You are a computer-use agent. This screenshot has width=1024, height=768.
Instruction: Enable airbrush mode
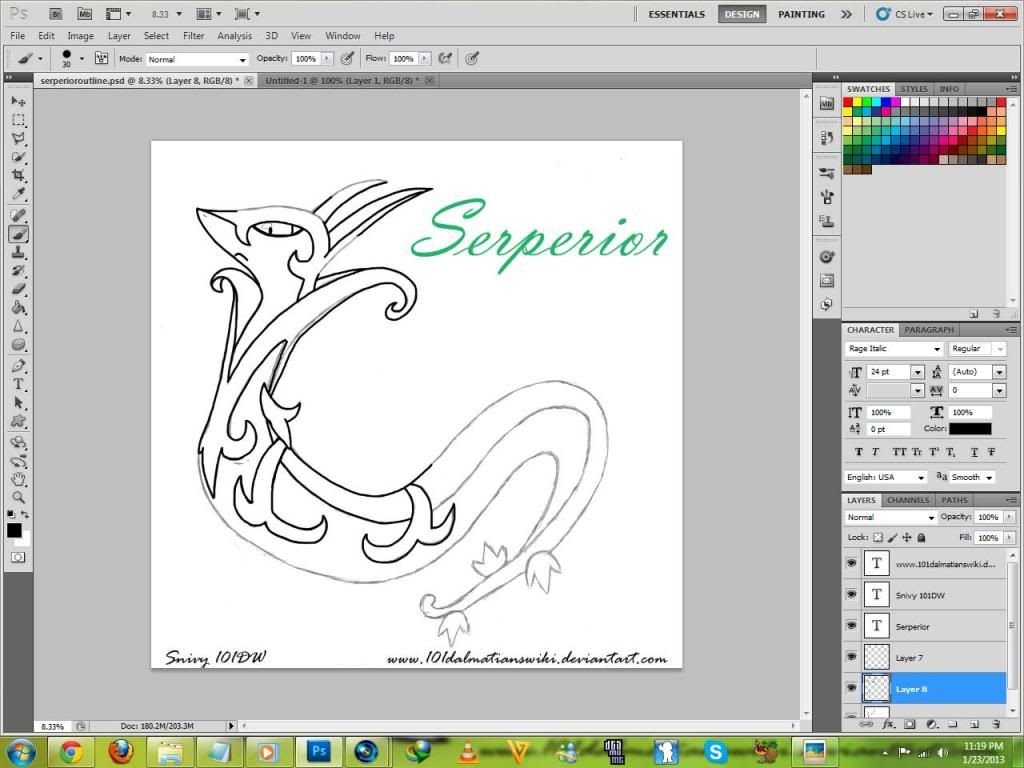(445, 58)
